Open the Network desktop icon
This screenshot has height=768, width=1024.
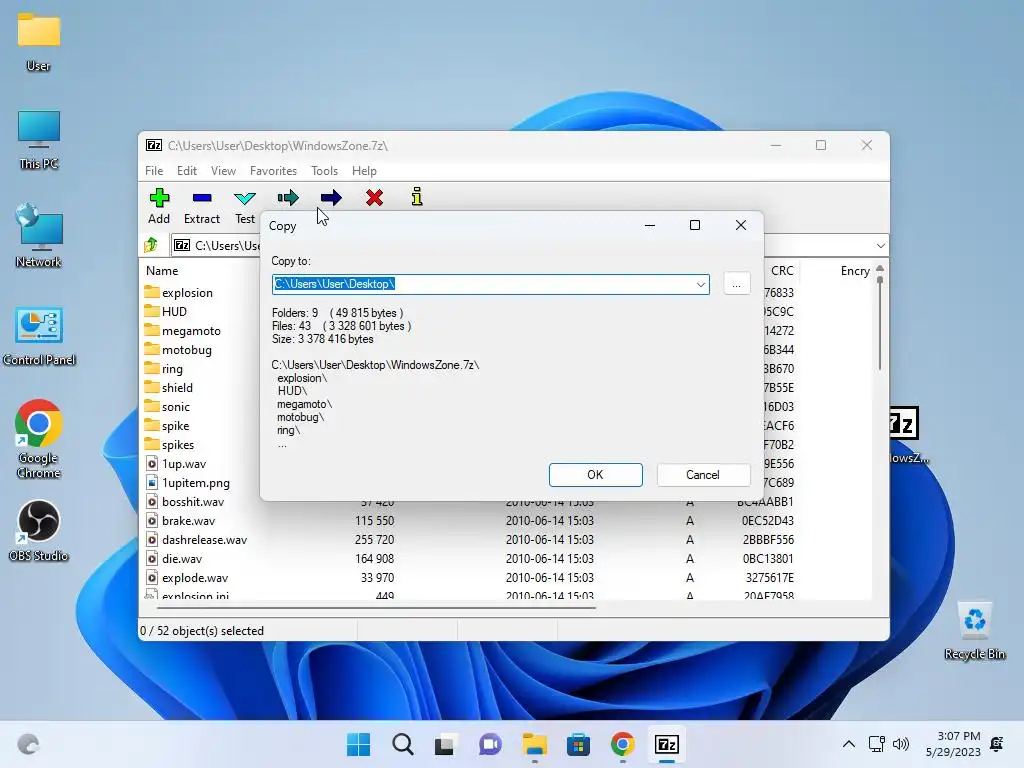[x=39, y=236]
